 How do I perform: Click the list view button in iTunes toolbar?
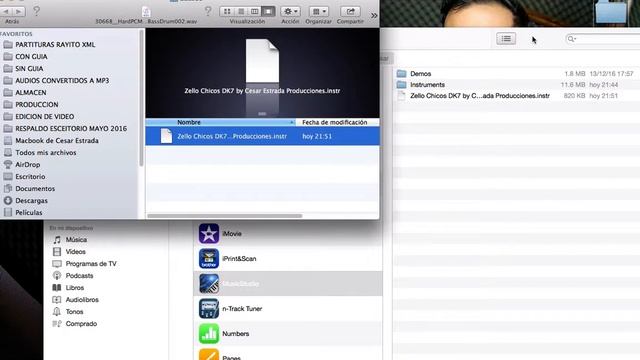point(506,39)
